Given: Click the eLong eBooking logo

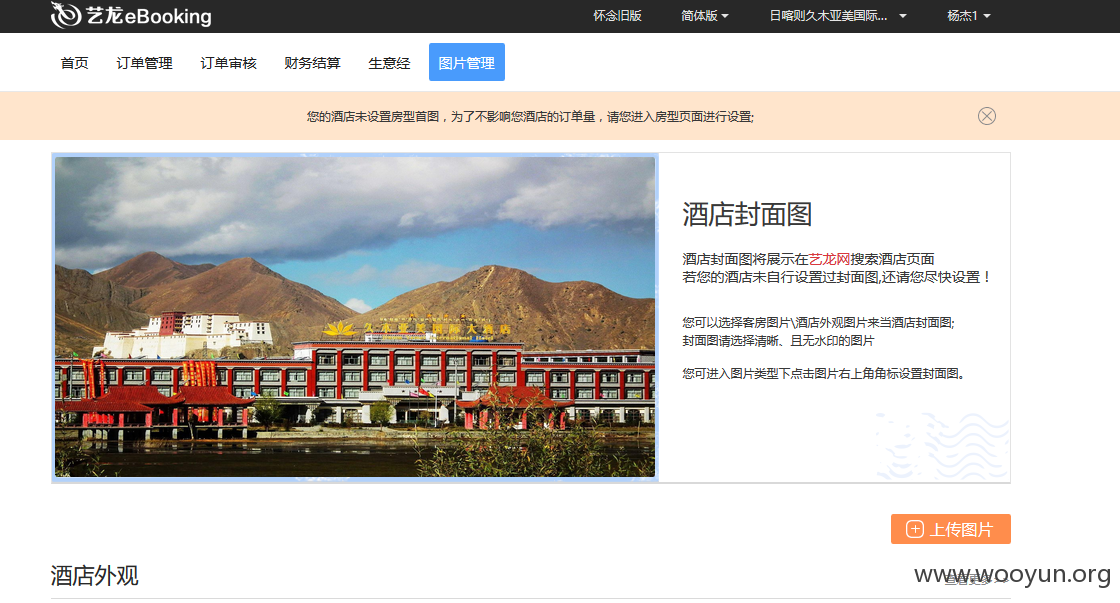Looking at the screenshot, I should [131, 15].
